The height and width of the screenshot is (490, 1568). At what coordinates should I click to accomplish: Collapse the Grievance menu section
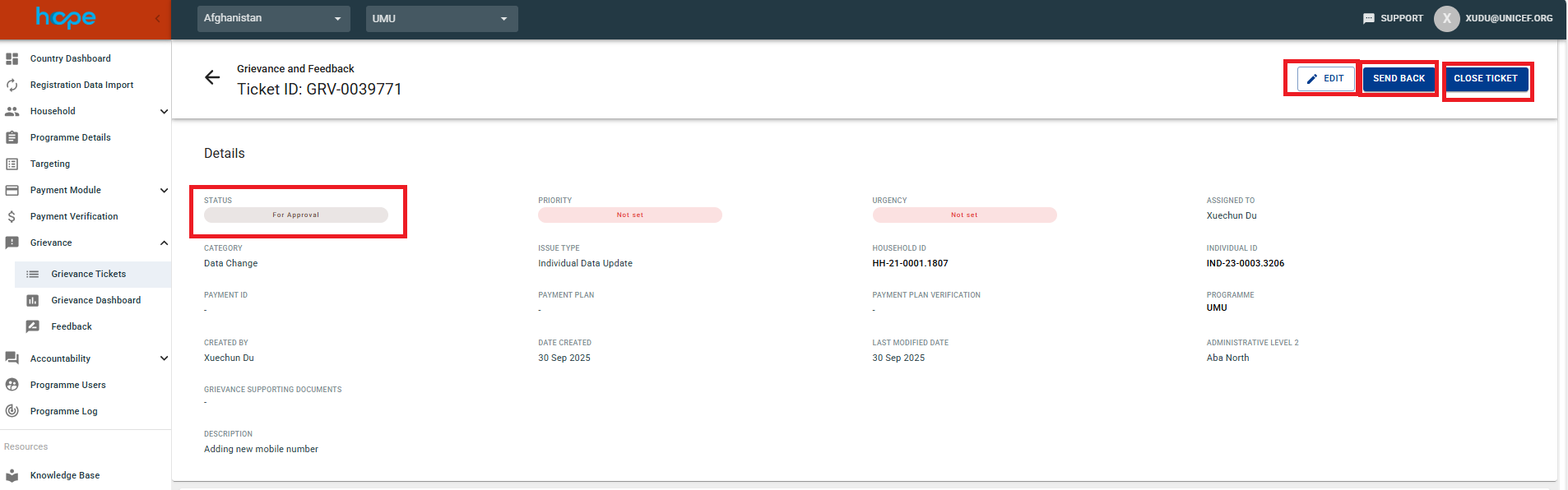[x=164, y=243]
